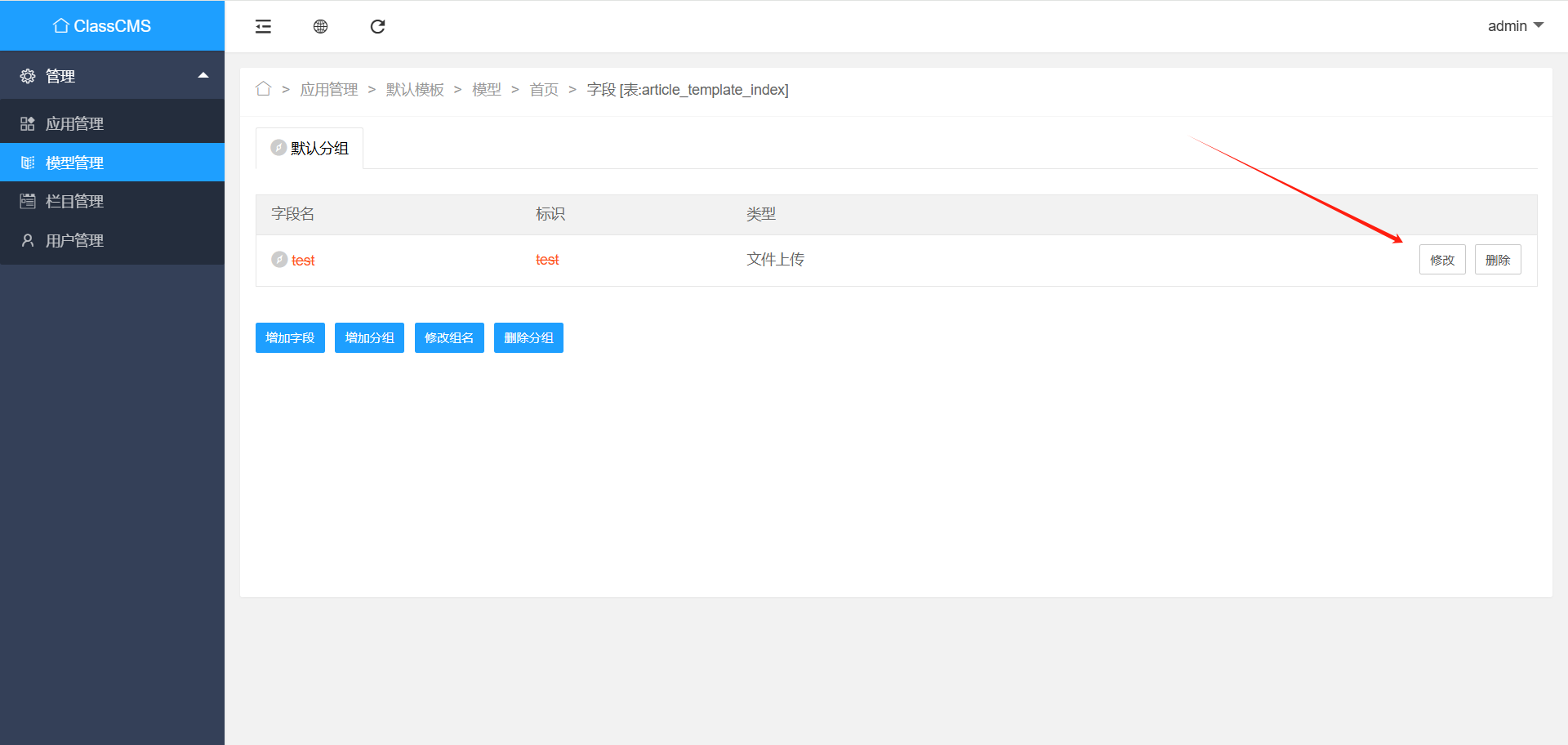Click the sidebar collapse icon in header
The height and width of the screenshot is (745, 1568).
click(263, 27)
